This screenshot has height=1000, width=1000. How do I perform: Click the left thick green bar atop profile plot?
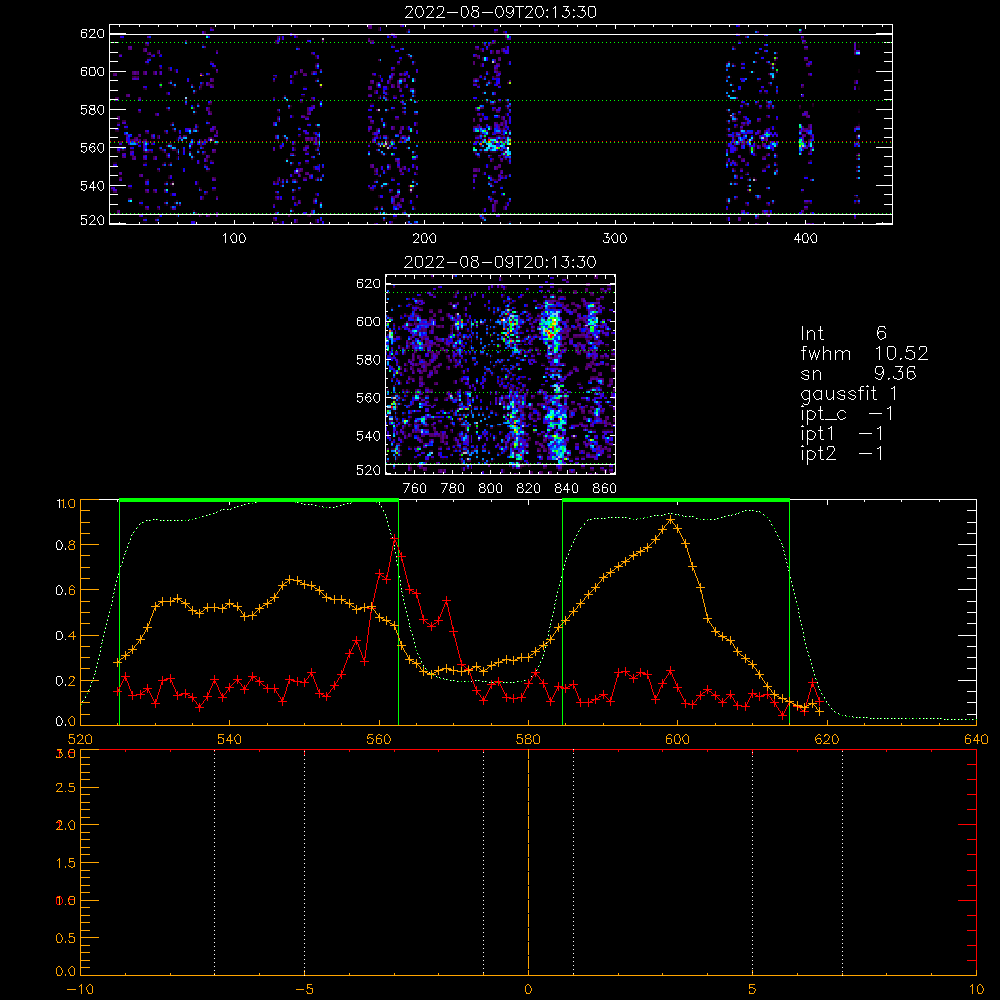pyautogui.click(x=259, y=501)
